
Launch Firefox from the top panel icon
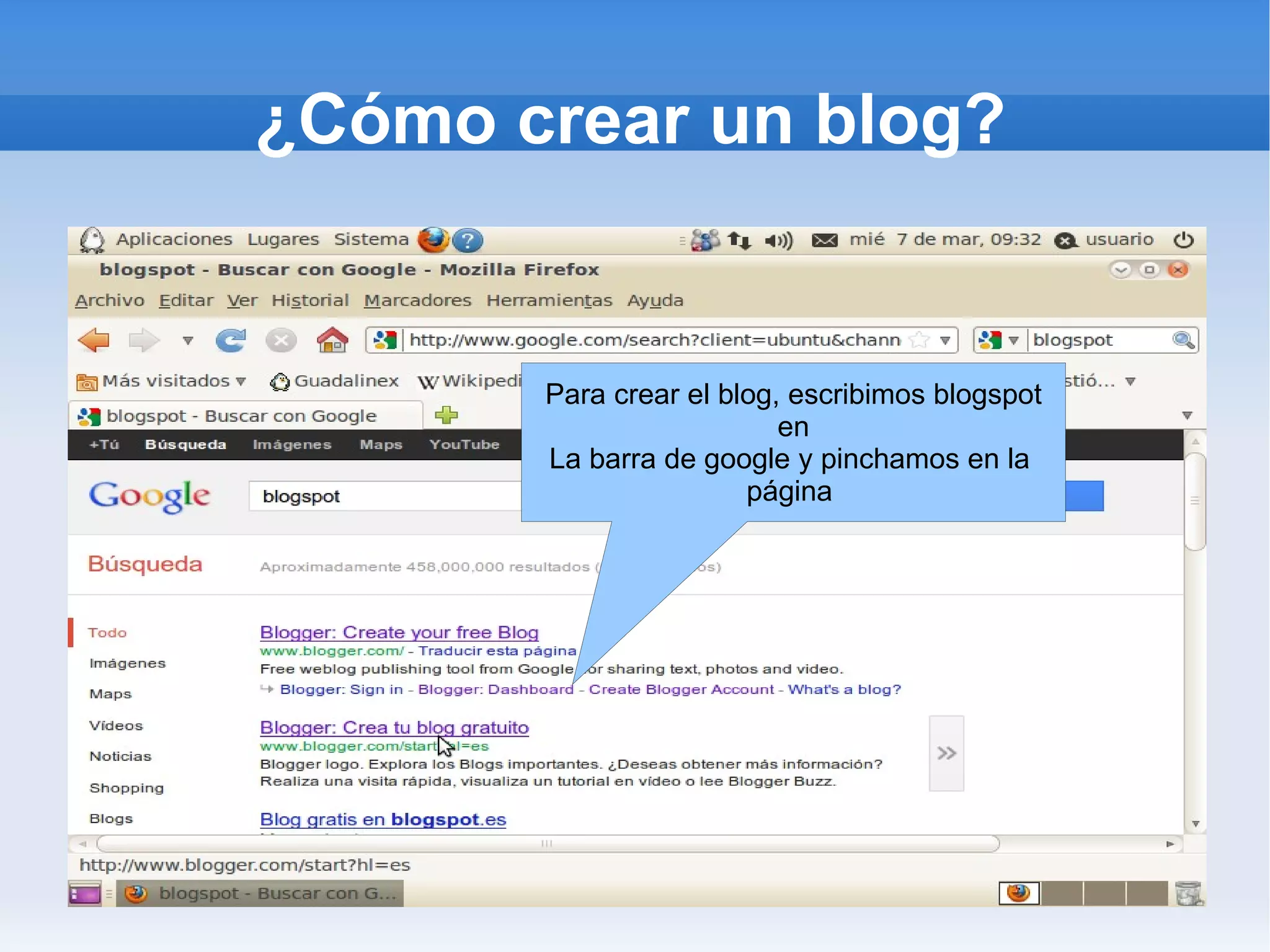pos(433,240)
